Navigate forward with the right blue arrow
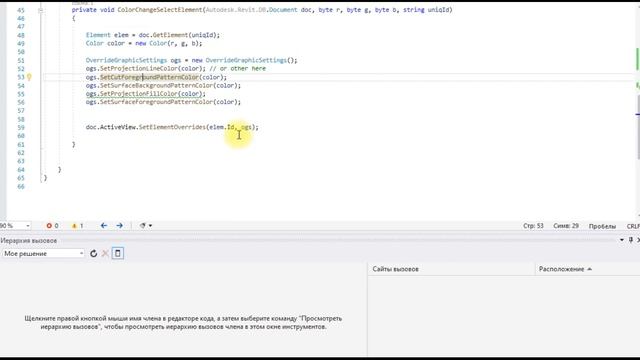The height and width of the screenshot is (360, 640). tap(119, 226)
